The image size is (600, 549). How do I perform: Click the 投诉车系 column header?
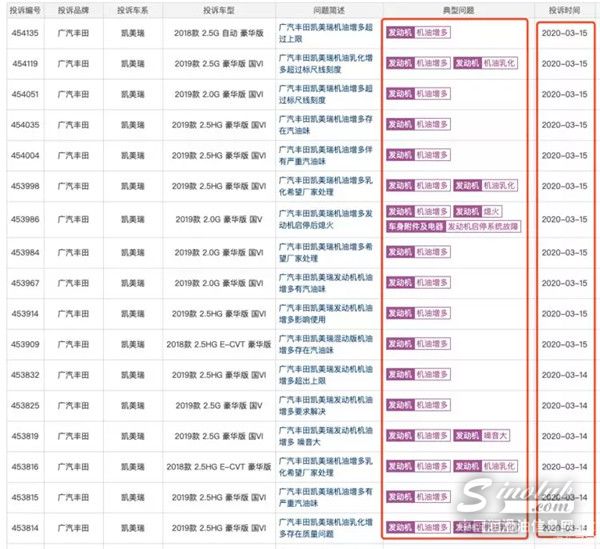click(x=133, y=9)
